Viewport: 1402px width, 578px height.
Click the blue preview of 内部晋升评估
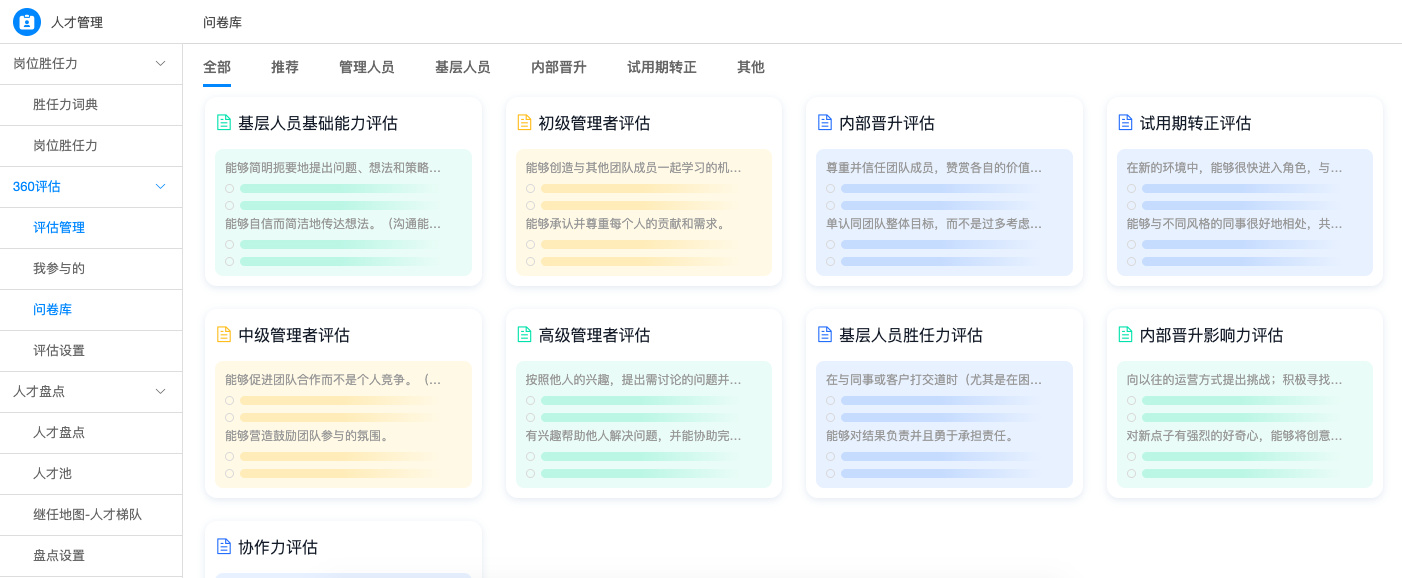click(x=944, y=213)
